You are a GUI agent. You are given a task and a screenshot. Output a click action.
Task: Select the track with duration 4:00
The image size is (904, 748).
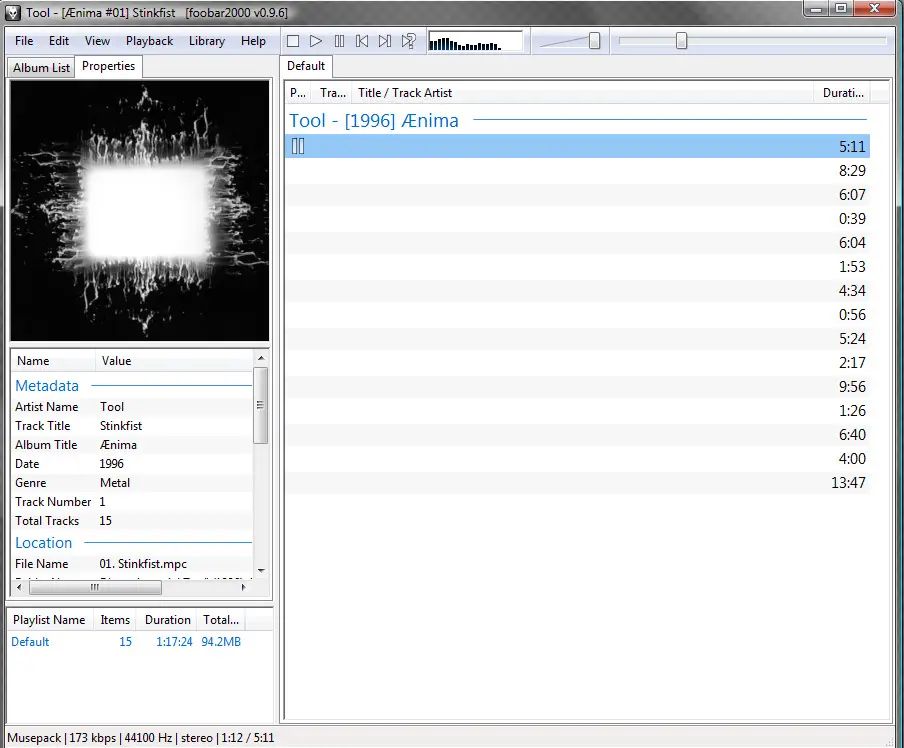(578, 459)
